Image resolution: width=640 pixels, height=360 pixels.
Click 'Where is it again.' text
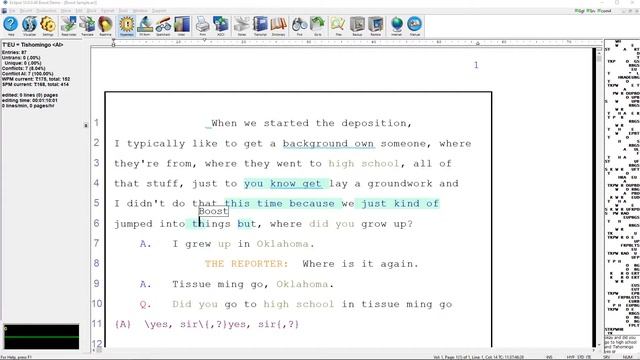tap(361, 264)
